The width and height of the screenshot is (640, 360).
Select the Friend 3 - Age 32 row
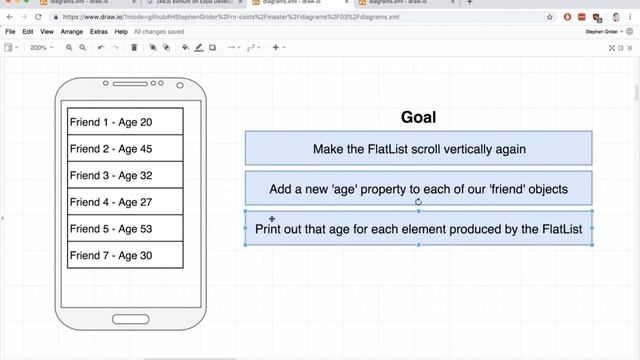125,175
